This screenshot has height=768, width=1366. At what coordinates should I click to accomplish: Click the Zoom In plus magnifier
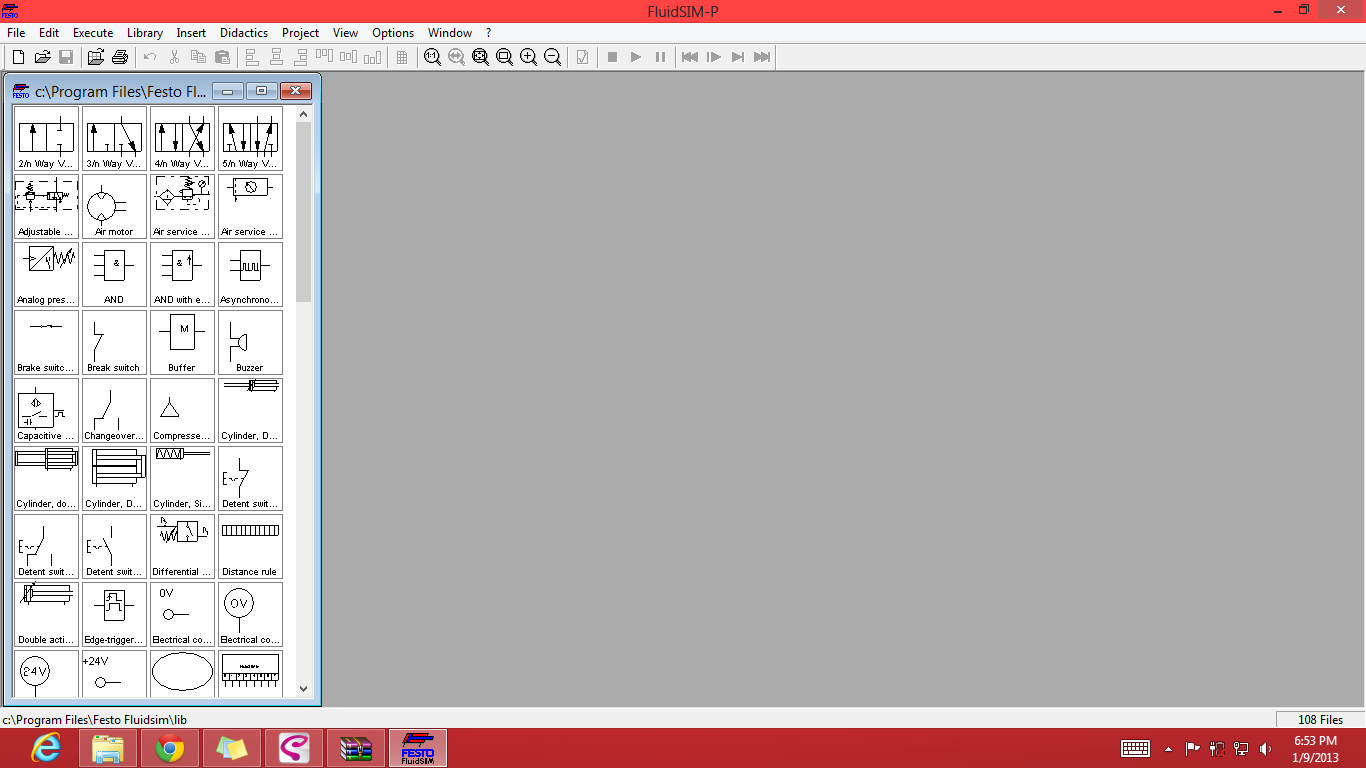click(528, 57)
